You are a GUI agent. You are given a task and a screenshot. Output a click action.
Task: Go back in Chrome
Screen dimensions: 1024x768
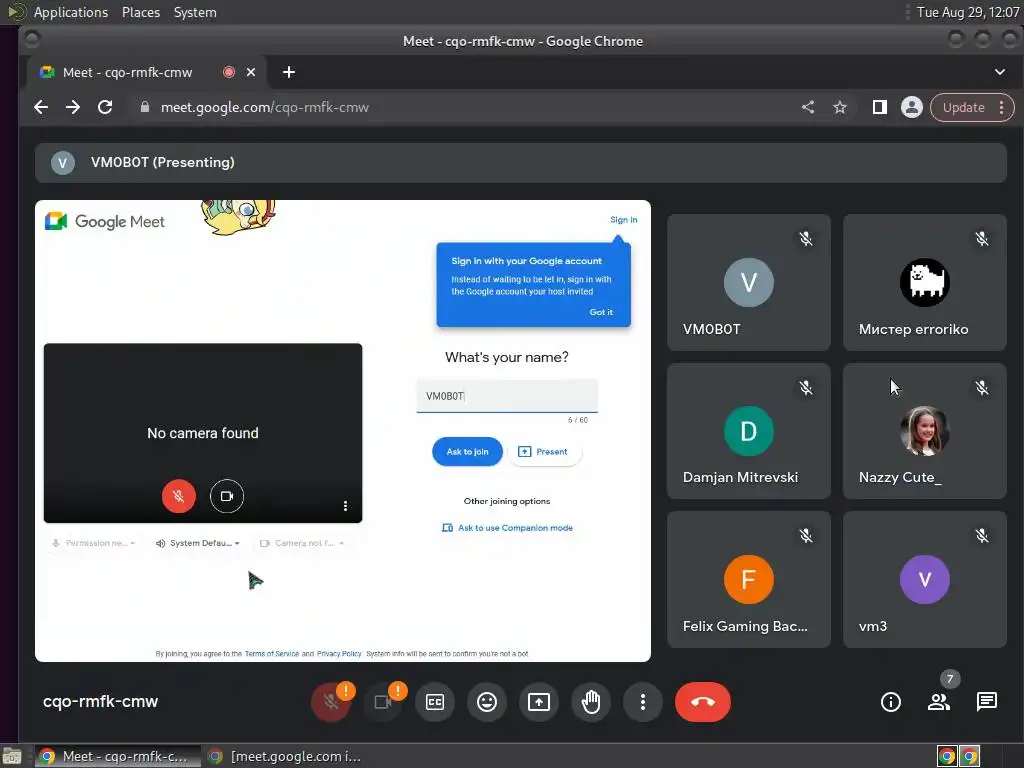[x=40, y=107]
